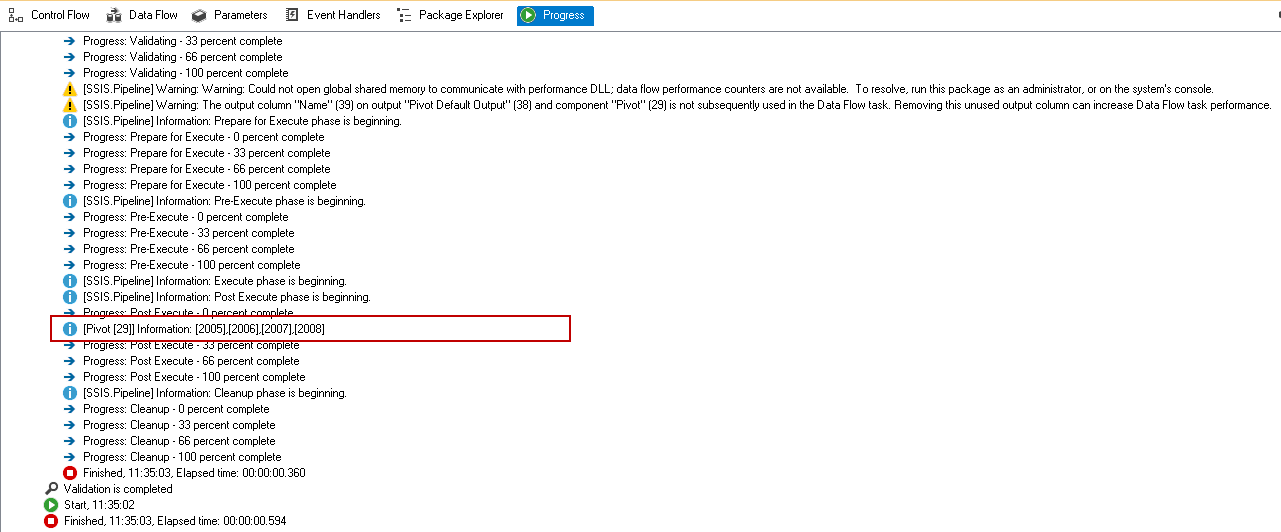Select Pre-Execute phase is beginning message
Viewport: 1281px width, 532px height.
click(224, 201)
